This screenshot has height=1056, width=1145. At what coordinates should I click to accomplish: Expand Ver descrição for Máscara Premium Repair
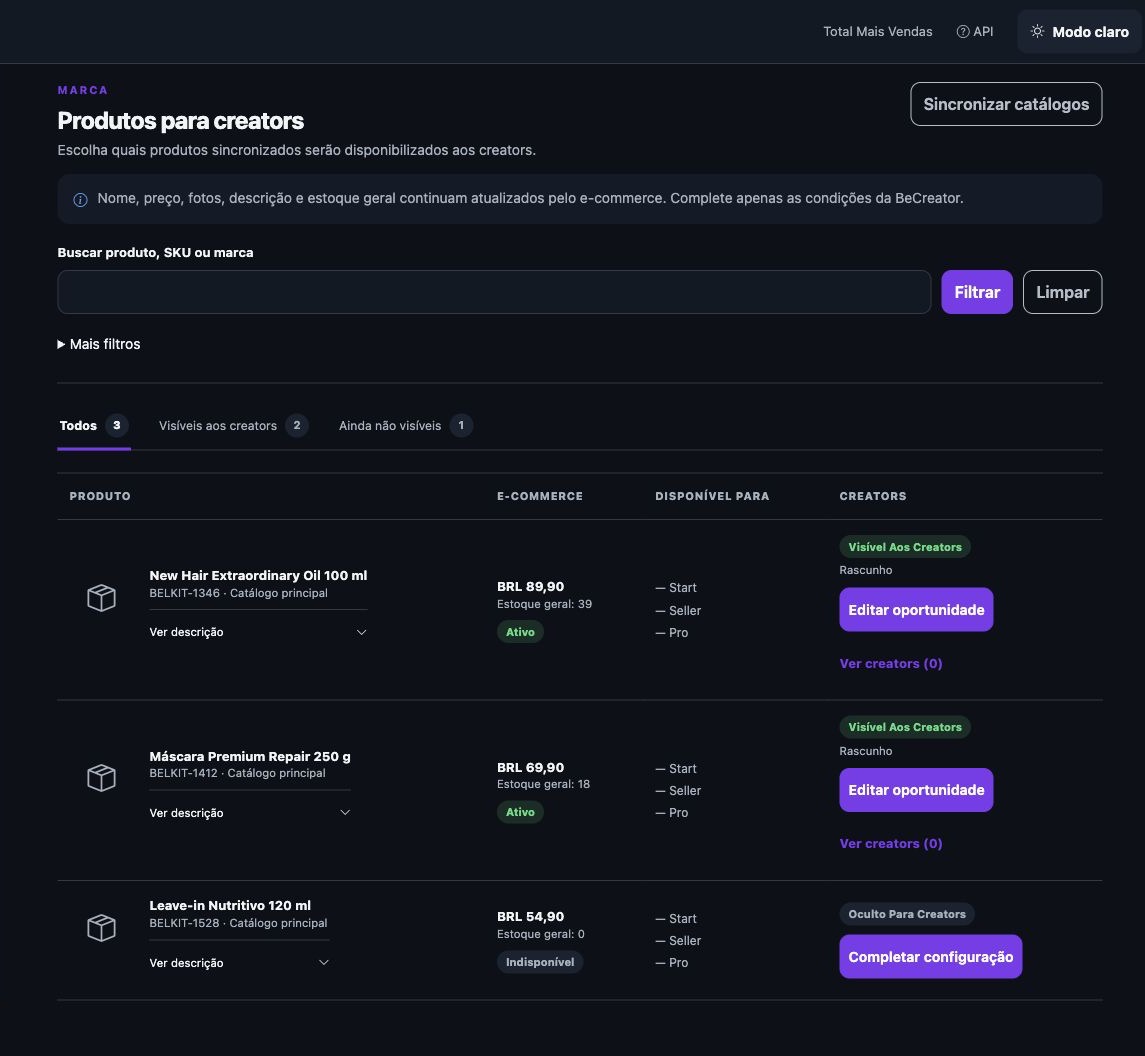coord(250,813)
